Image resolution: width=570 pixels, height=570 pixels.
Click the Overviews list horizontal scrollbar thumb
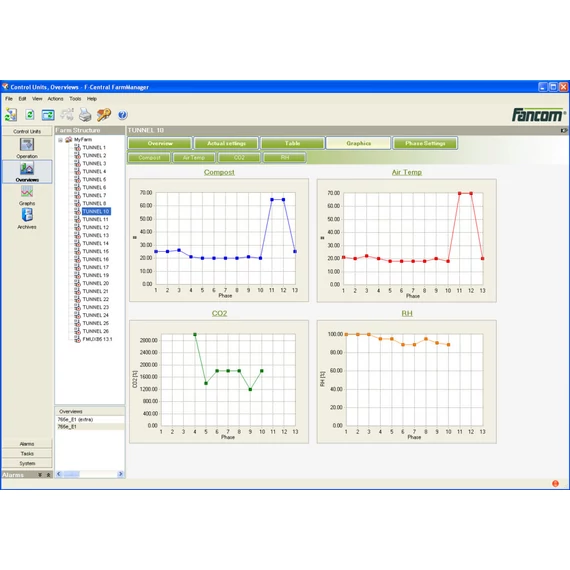pos(72,474)
